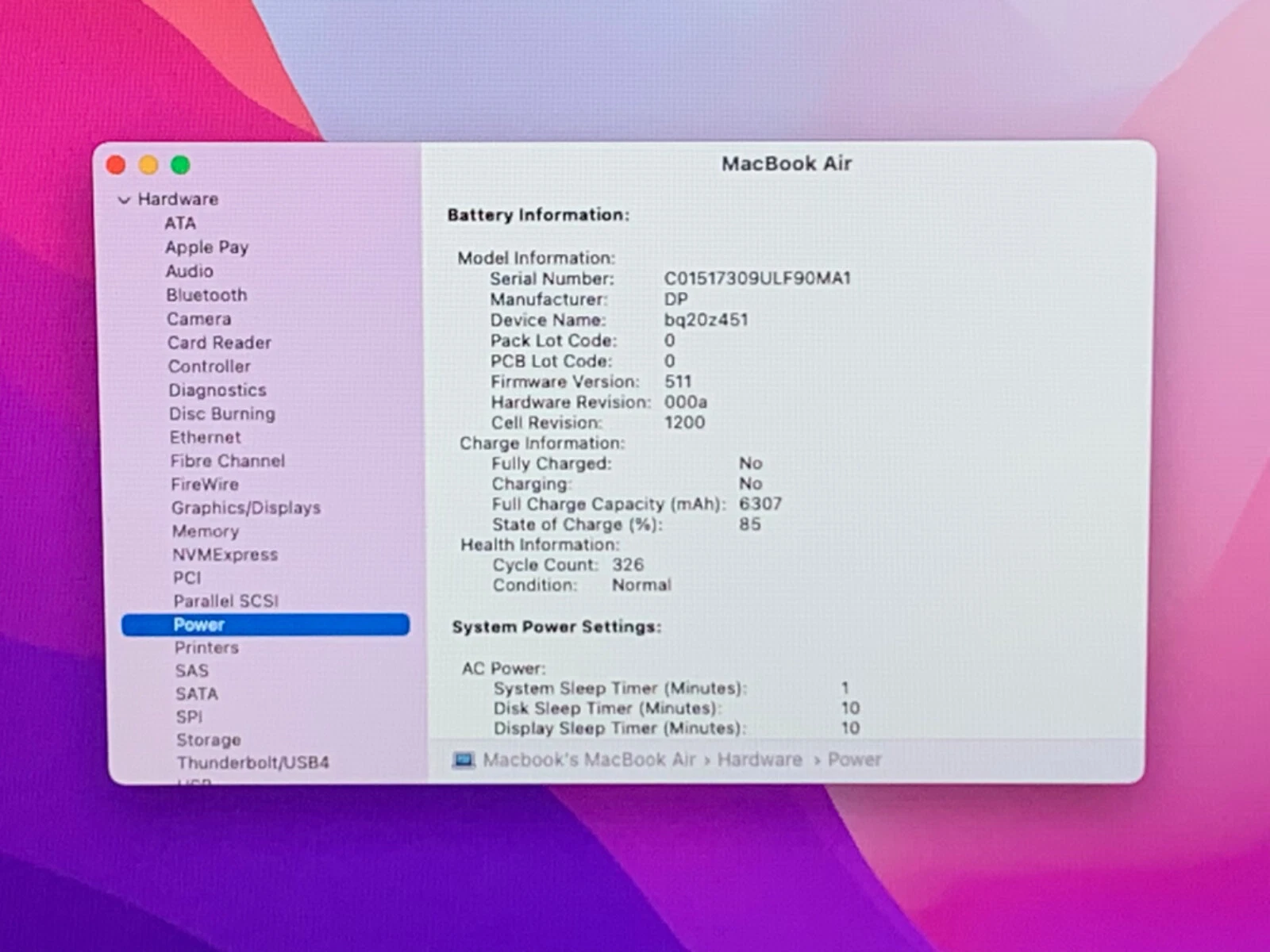Click the Health Information label
The image size is (1270, 952).
click(x=541, y=545)
